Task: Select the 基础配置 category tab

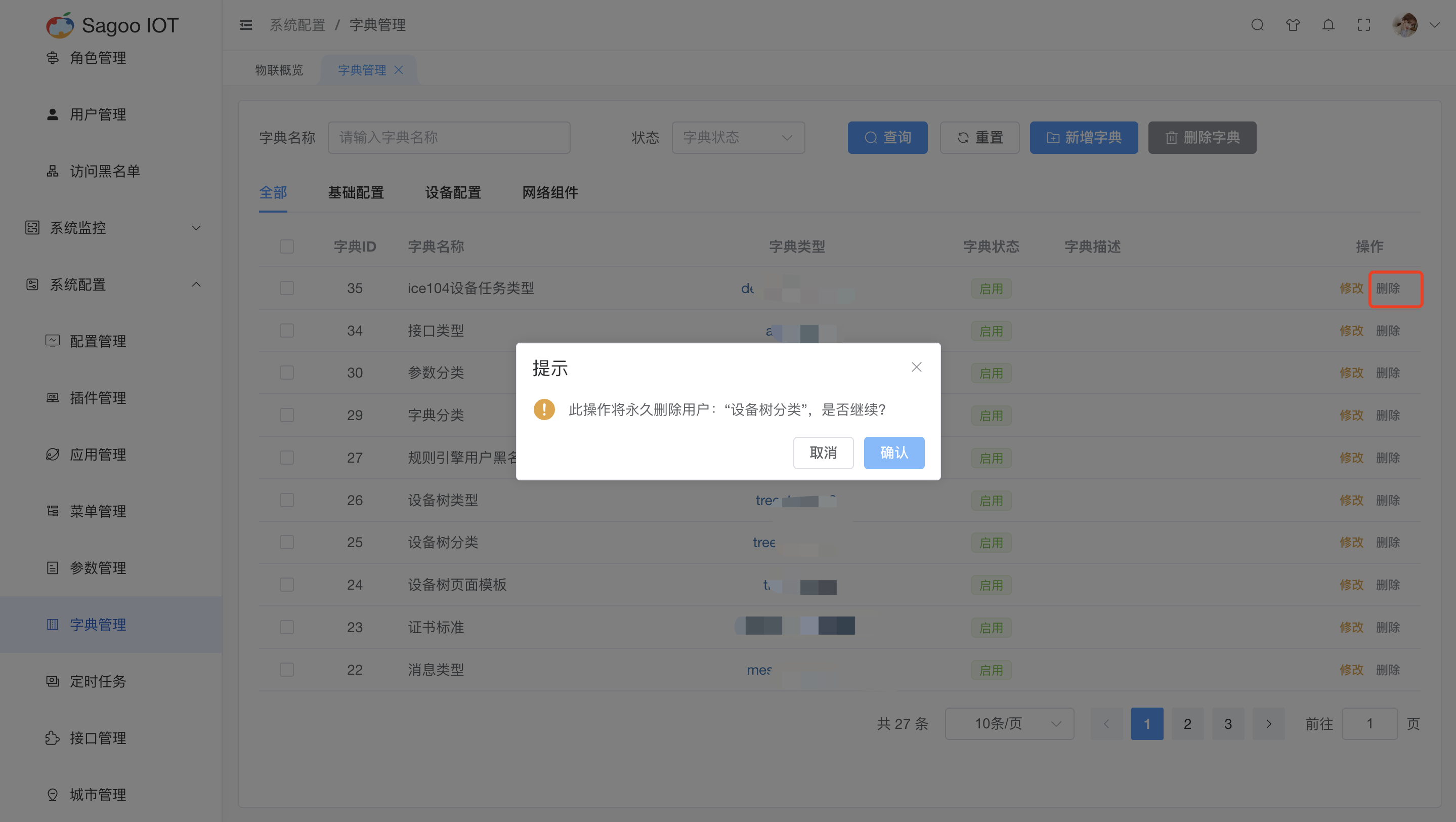Action: point(356,192)
